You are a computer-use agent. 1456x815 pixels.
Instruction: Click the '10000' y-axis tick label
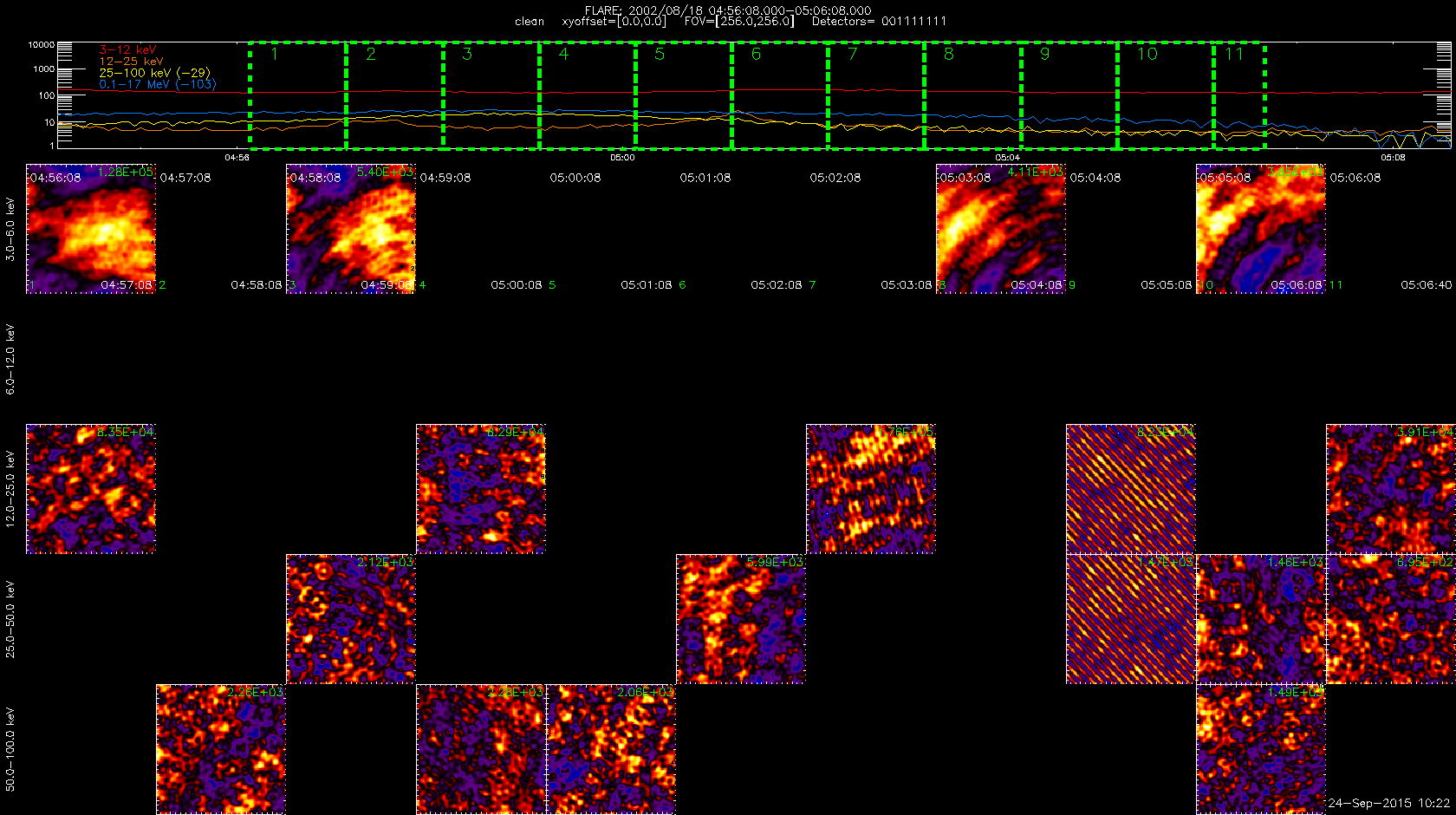coord(42,44)
